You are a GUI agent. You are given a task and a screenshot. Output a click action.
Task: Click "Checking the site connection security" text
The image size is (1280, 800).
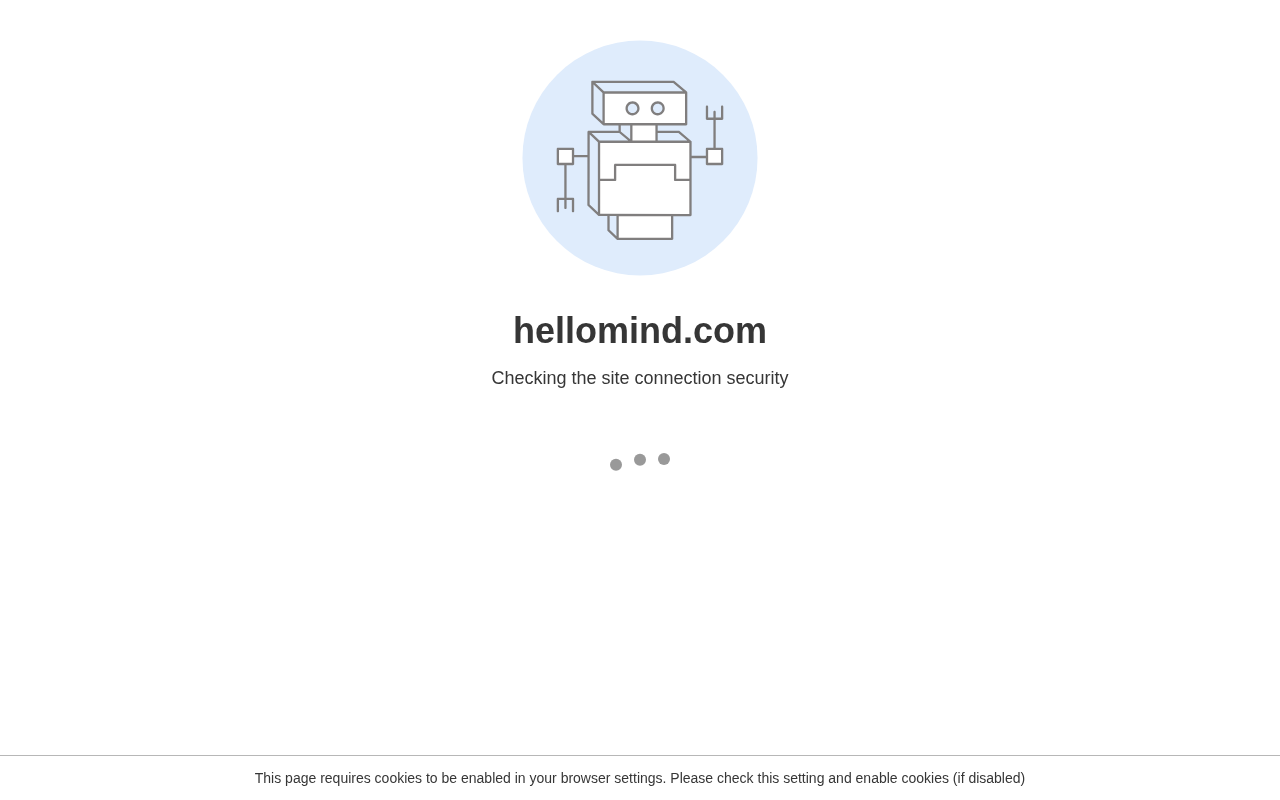(640, 378)
